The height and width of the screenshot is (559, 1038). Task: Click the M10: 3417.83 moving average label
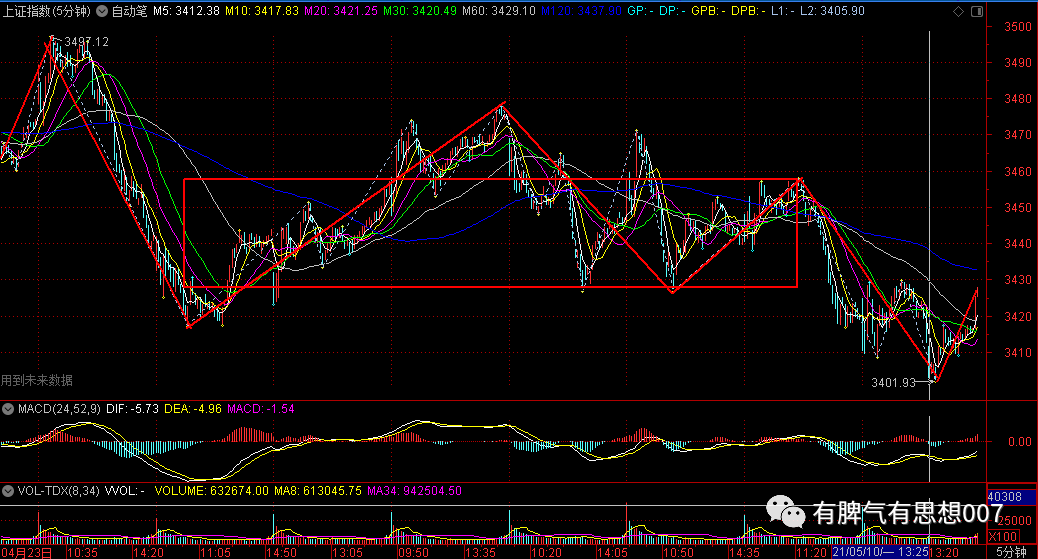[261, 11]
